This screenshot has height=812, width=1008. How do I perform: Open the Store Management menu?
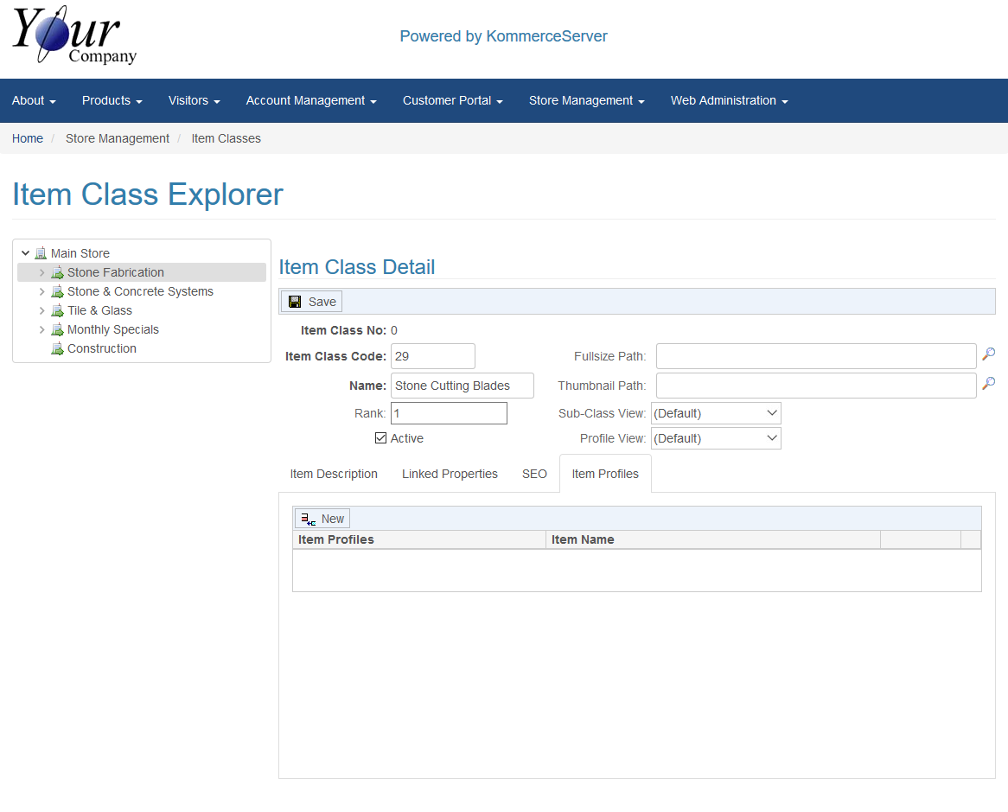pyautogui.click(x=586, y=101)
